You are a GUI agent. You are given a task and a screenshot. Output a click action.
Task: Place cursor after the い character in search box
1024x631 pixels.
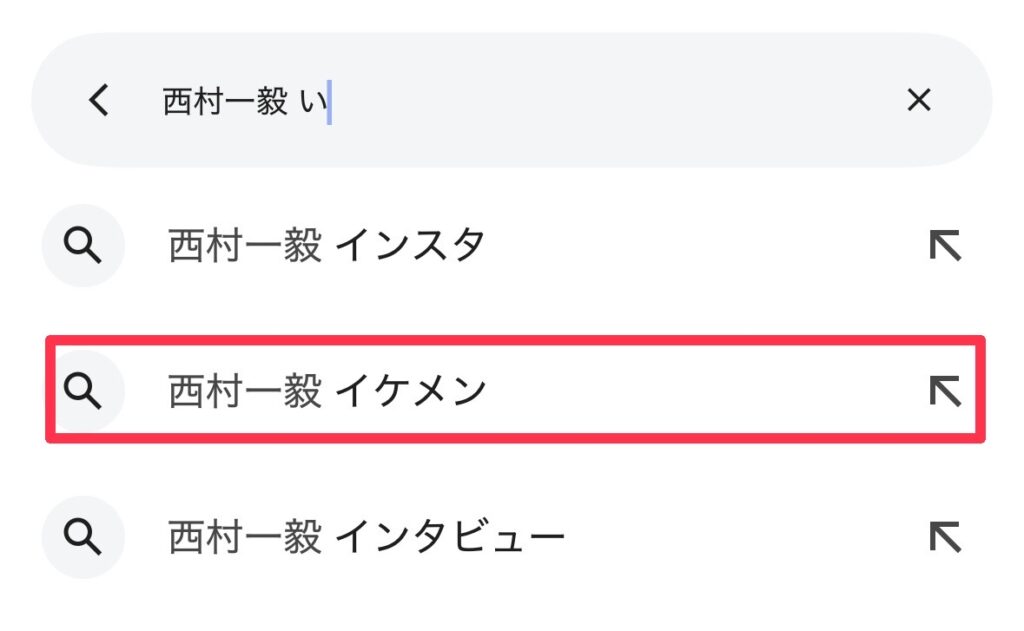(x=328, y=102)
